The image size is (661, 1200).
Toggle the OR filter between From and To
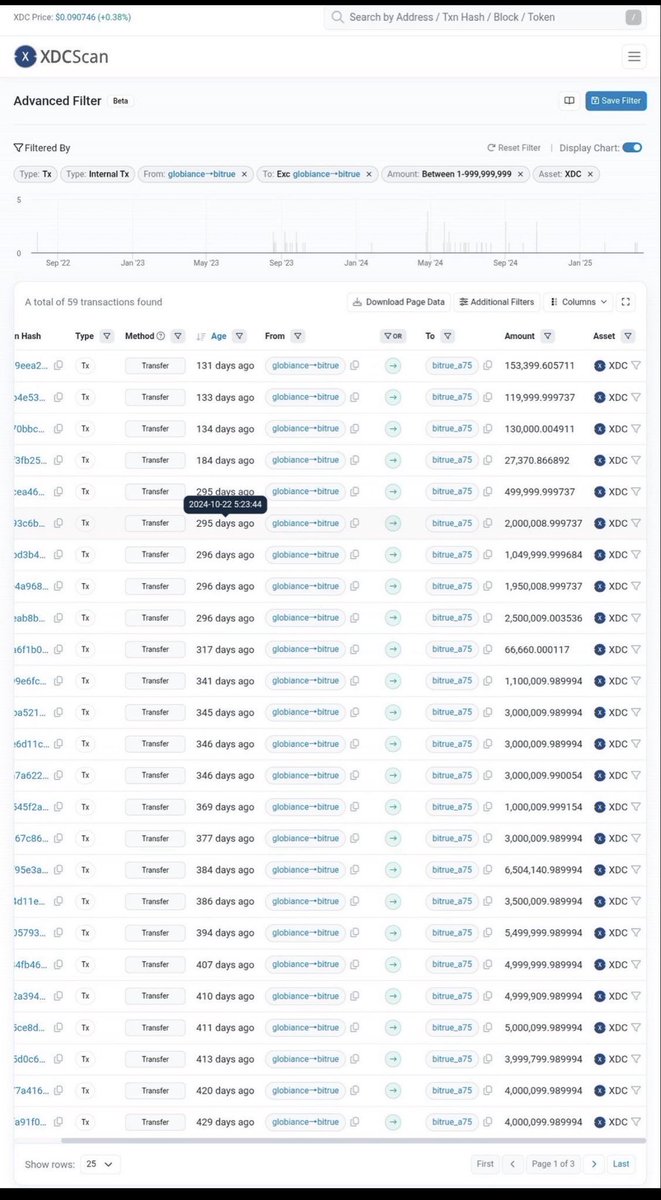coord(392,336)
